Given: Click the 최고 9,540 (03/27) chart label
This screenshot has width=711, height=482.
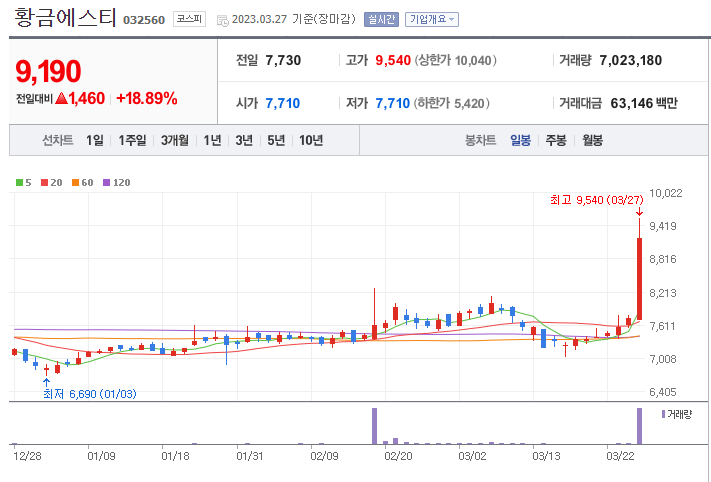Looking at the screenshot, I should (596, 200).
